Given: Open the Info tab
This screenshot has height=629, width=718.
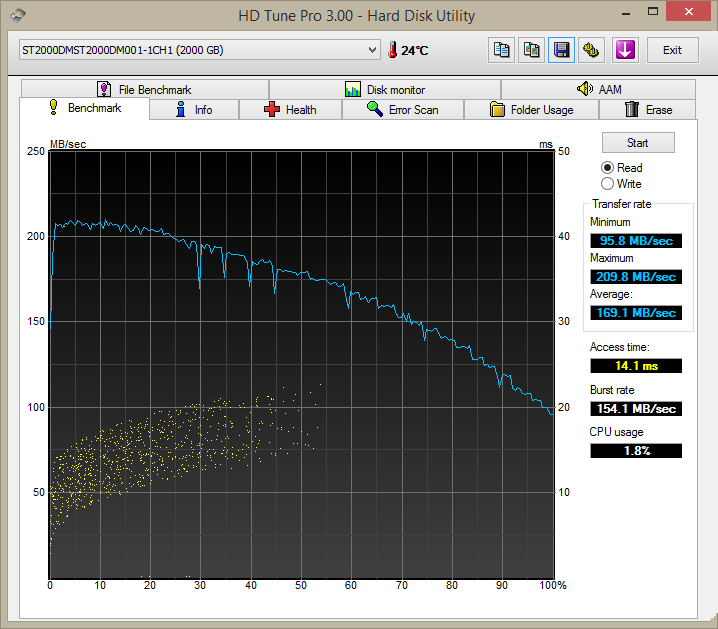Looking at the screenshot, I should (194, 110).
